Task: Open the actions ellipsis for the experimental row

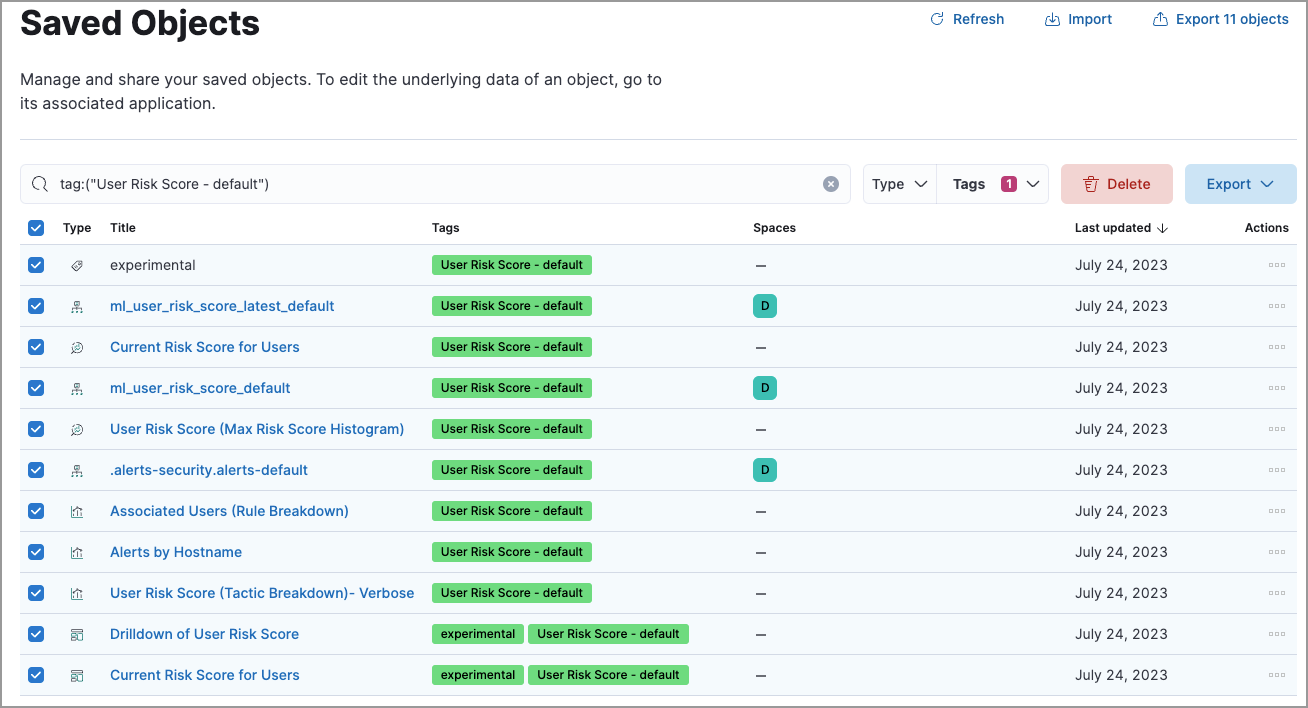Action: tap(1276, 265)
